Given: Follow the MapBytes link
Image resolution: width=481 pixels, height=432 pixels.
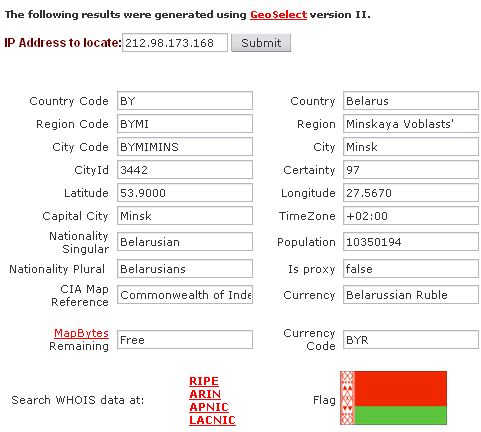Looking at the screenshot, I should [81, 333].
